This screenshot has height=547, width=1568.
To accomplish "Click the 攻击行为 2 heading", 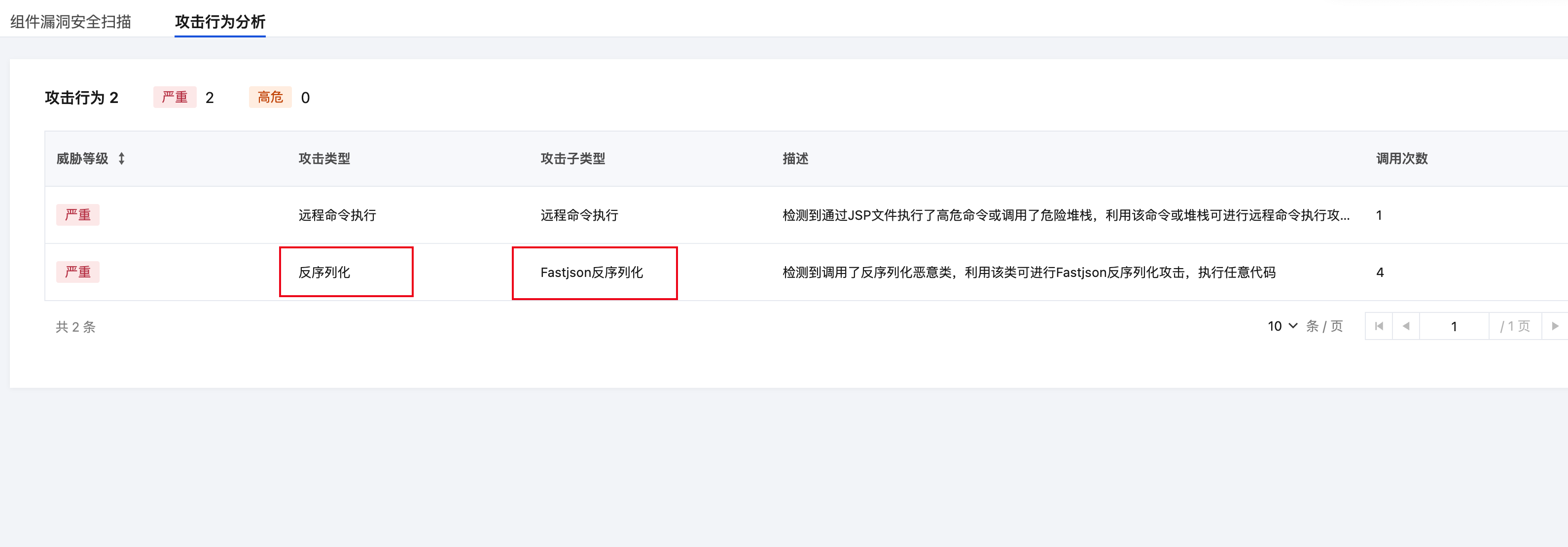I will (81, 98).
